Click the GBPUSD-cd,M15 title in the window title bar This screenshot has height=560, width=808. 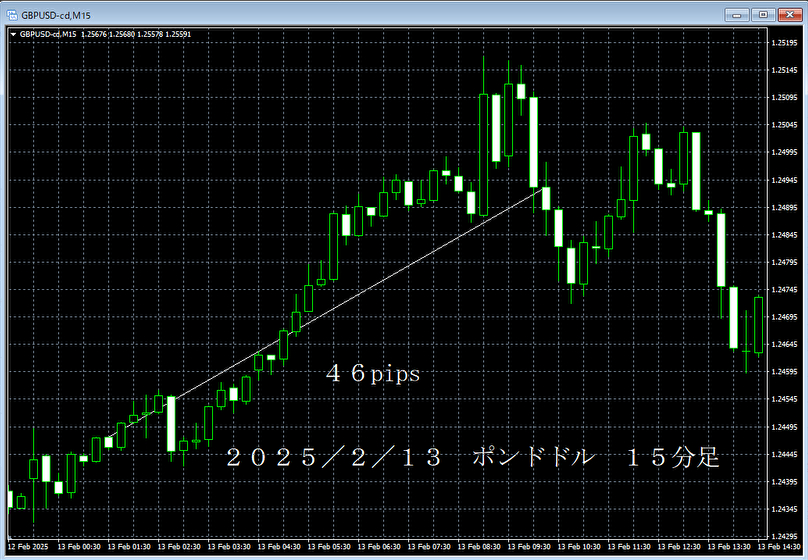point(56,15)
